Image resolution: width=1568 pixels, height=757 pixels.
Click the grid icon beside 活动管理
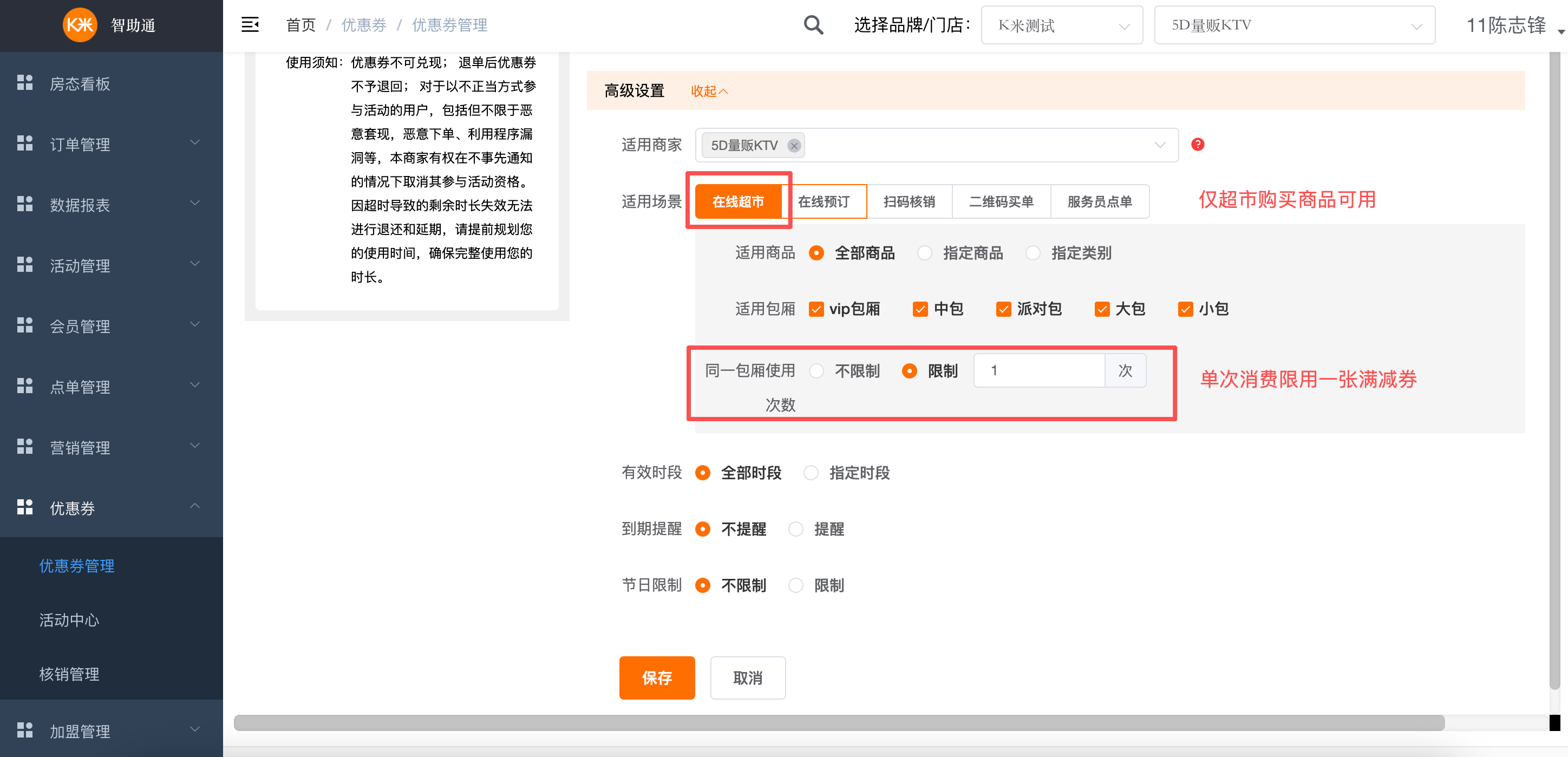tap(25, 265)
